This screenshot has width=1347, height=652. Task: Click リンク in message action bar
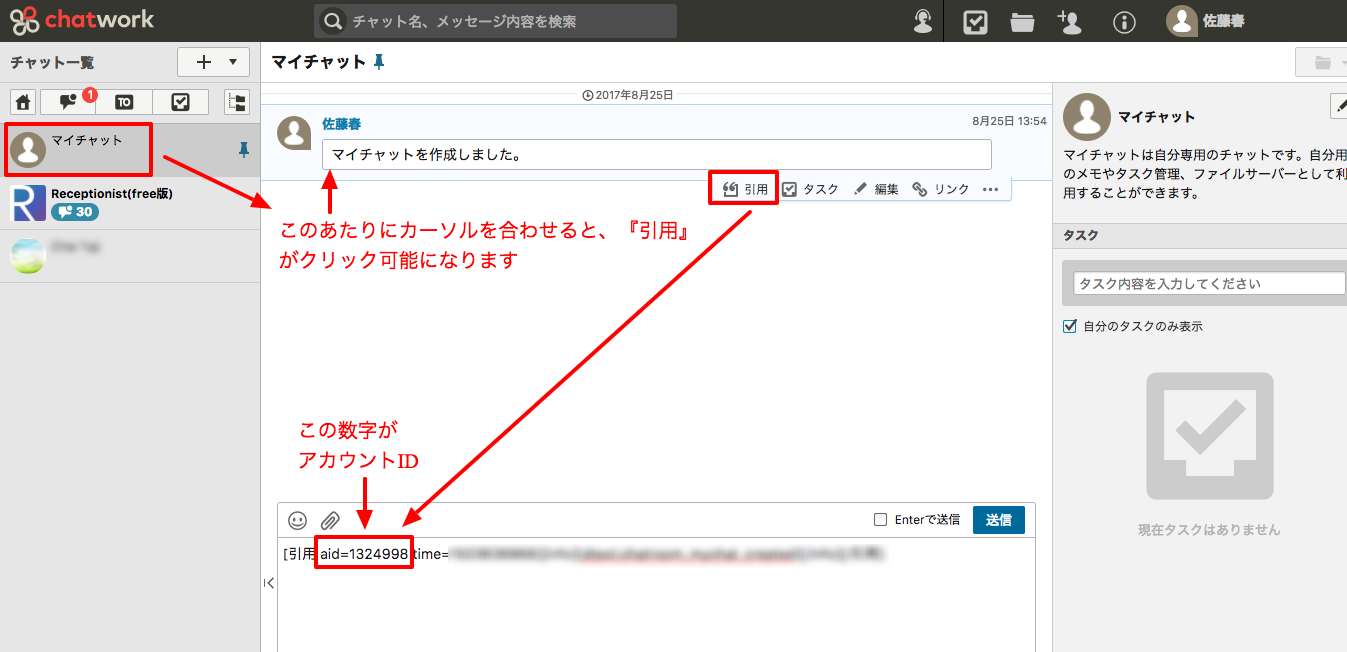pyautogui.click(x=941, y=189)
